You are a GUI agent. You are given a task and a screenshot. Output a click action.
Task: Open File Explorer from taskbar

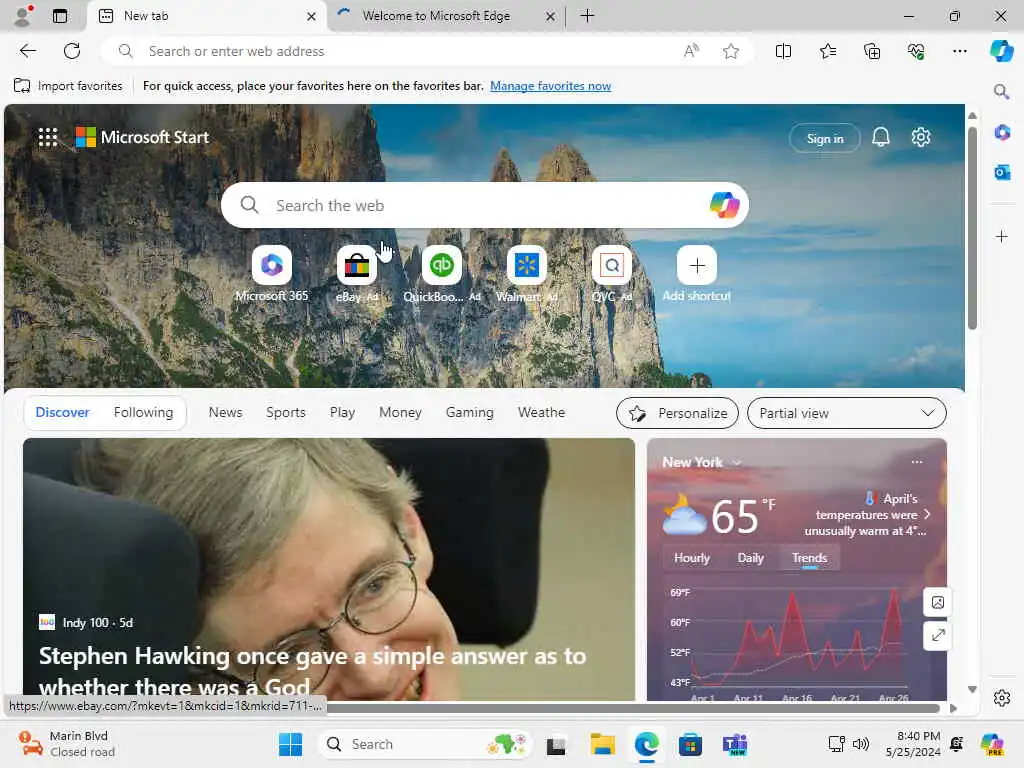pos(602,744)
